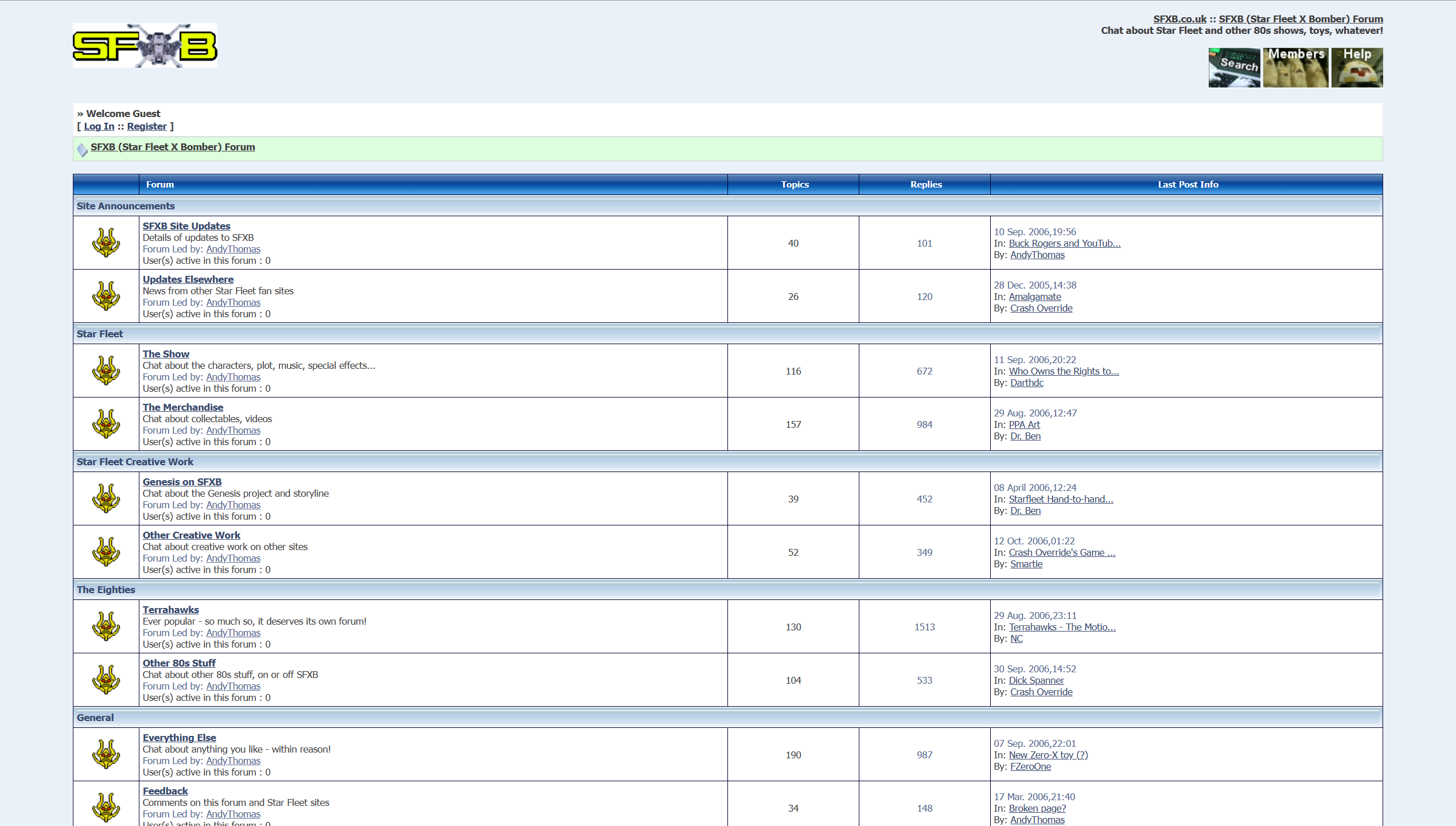Screen dimensions: 1456x826
Task: Open last post 'Who Owns the Rights to...'
Action: pyautogui.click(x=1064, y=371)
